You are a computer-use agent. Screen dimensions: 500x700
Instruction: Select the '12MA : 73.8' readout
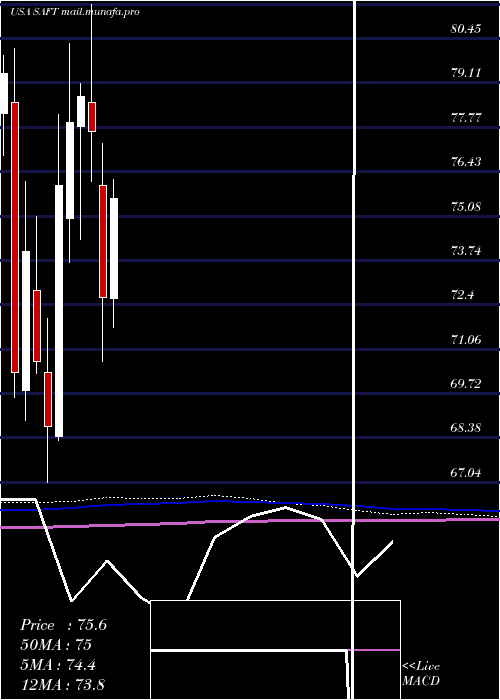62,685
